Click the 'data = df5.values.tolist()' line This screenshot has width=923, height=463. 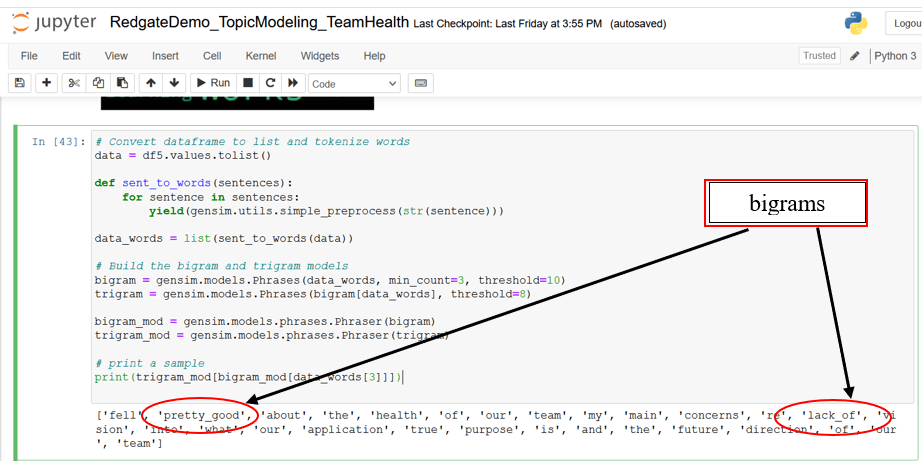183,156
